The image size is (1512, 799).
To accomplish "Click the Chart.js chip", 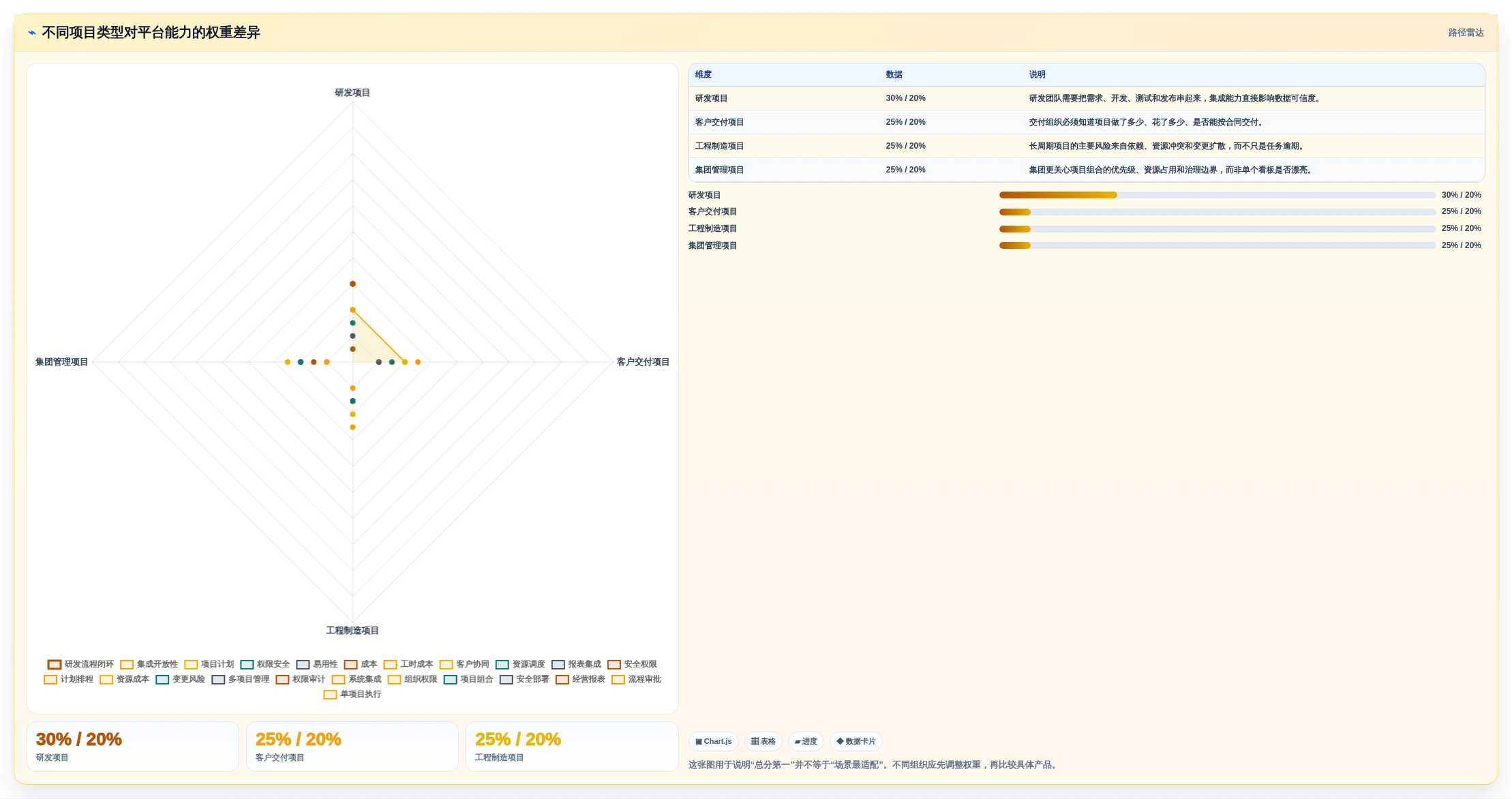I will coord(713,741).
